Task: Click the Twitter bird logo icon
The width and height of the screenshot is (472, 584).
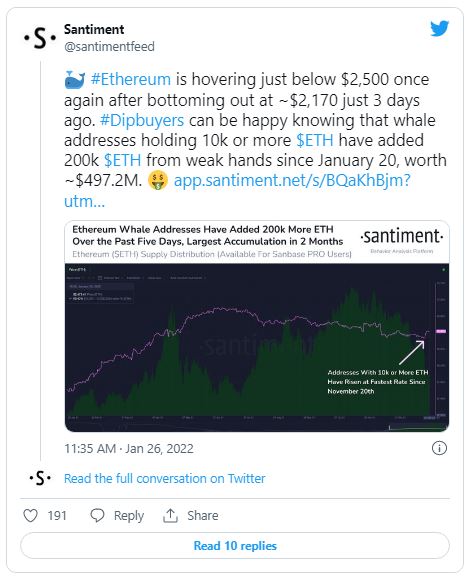Action: (439, 29)
